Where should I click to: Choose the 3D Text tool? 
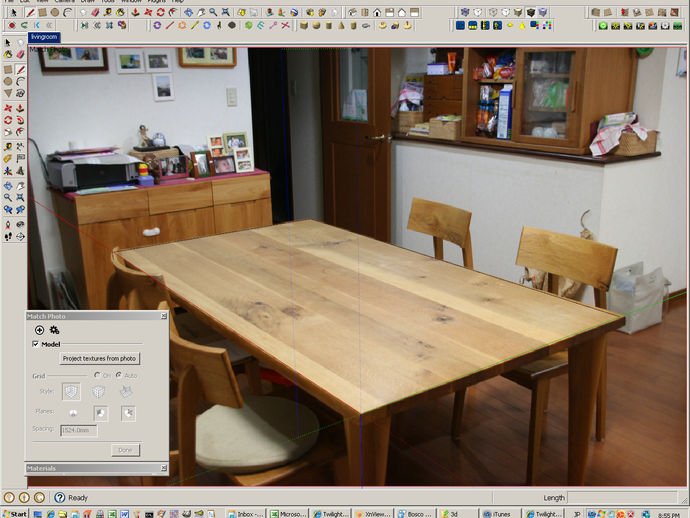coord(20,171)
